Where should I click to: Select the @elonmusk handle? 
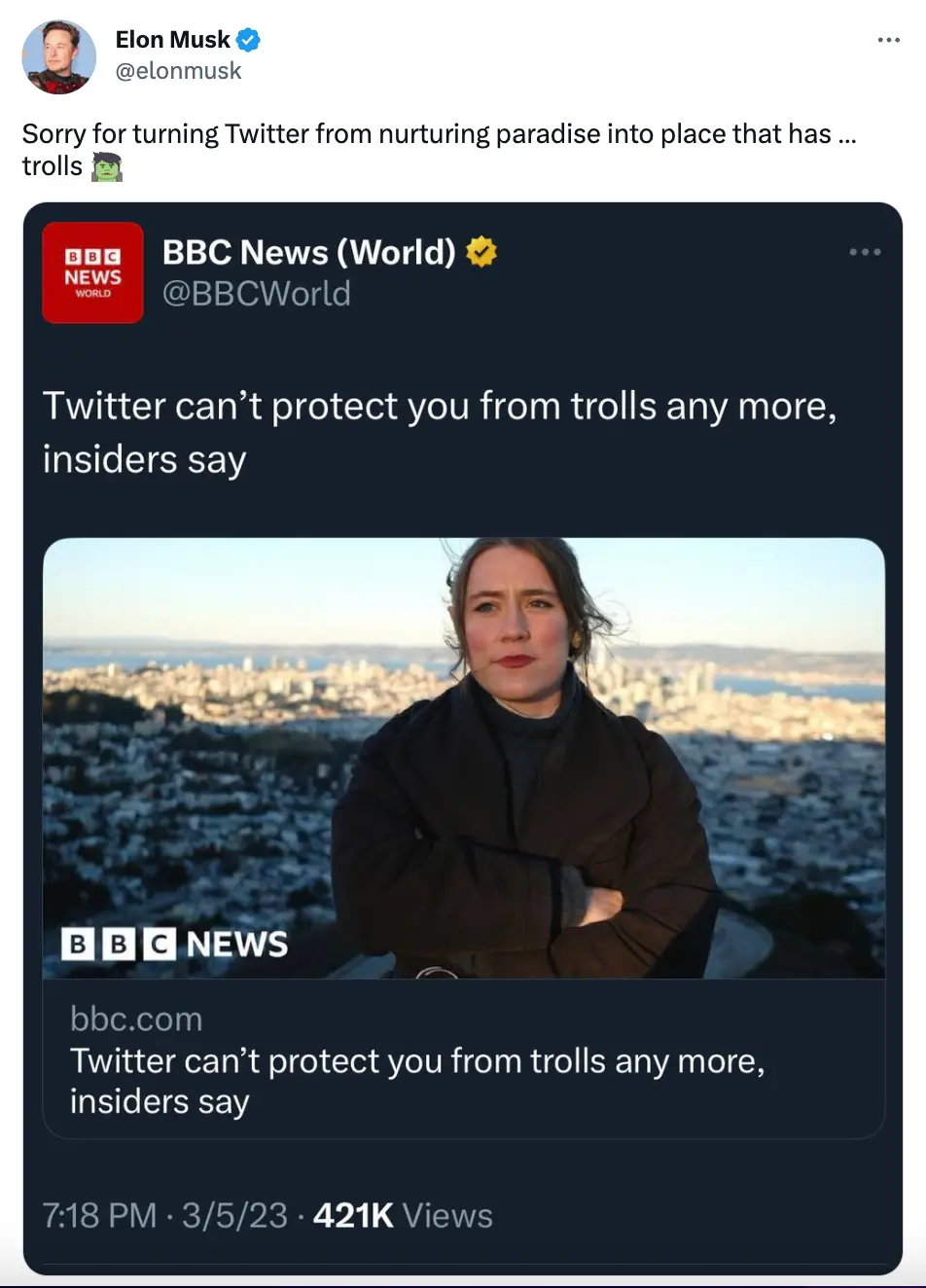(177, 70)
